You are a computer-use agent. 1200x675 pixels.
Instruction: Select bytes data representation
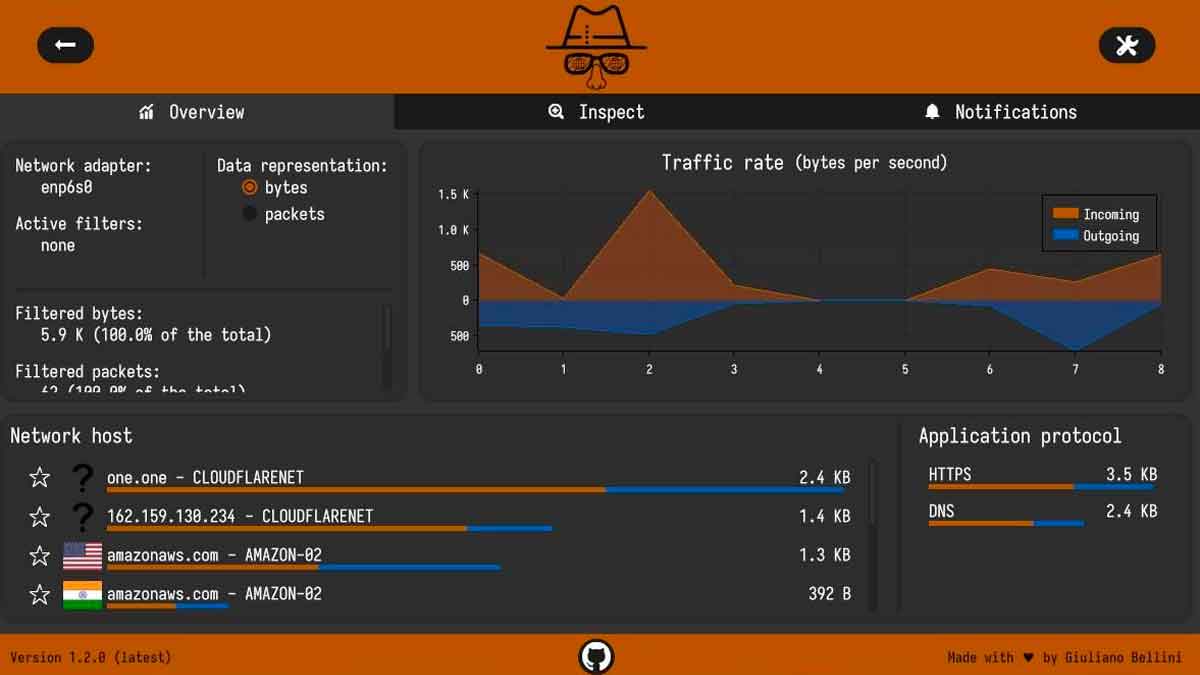tap(250, 188)
